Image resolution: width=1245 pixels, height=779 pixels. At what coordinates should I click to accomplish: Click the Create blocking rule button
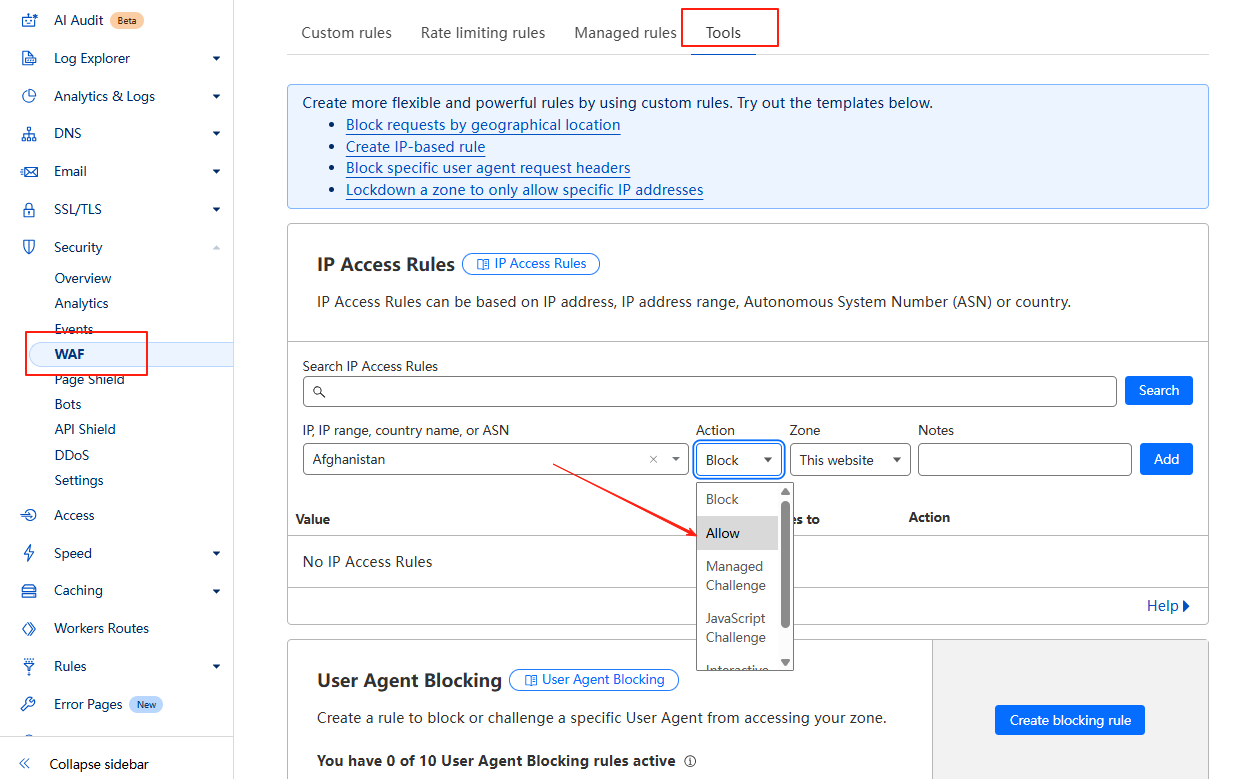[x=1069, y=720]
